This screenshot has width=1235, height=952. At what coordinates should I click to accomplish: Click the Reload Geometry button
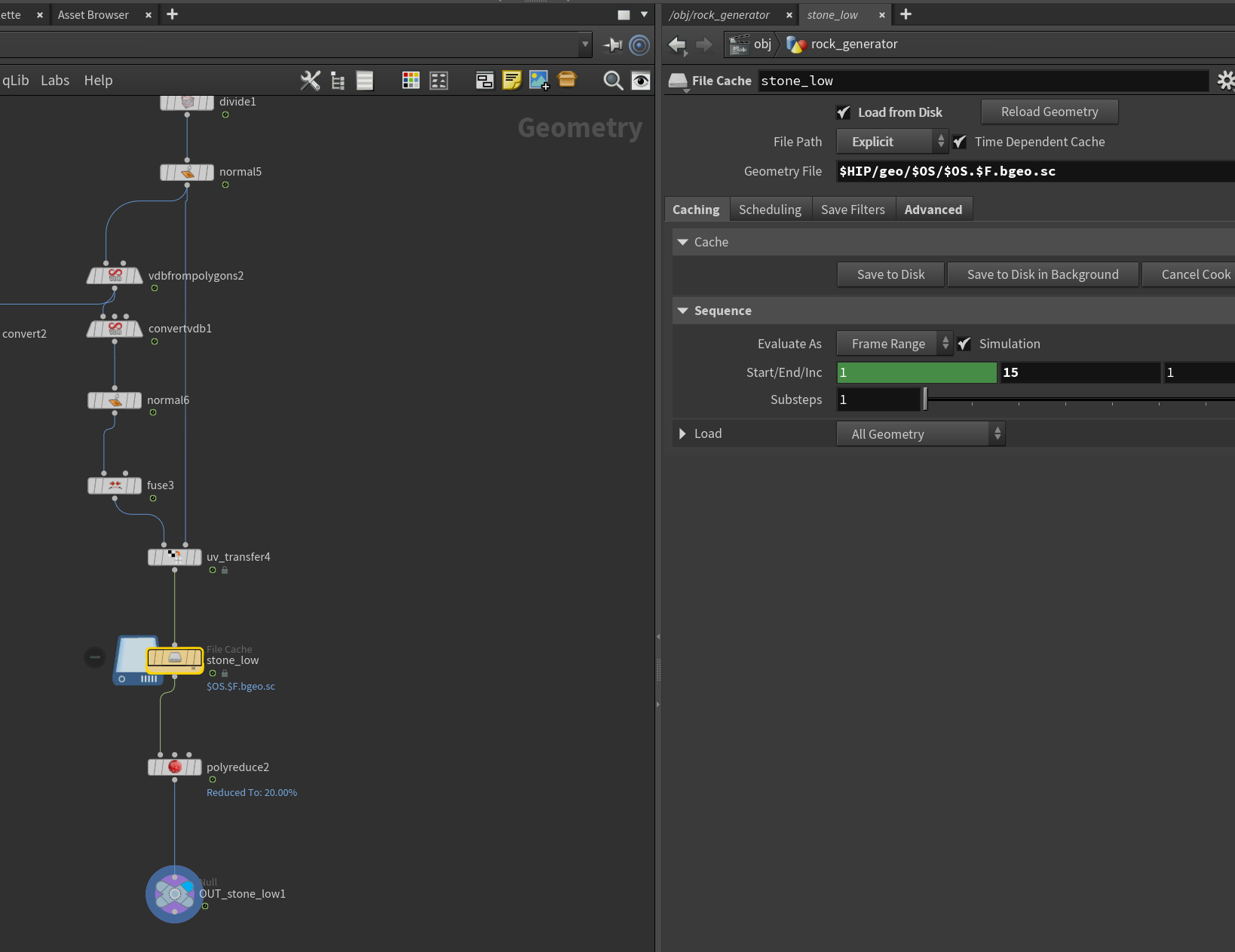coord(1050,112)
